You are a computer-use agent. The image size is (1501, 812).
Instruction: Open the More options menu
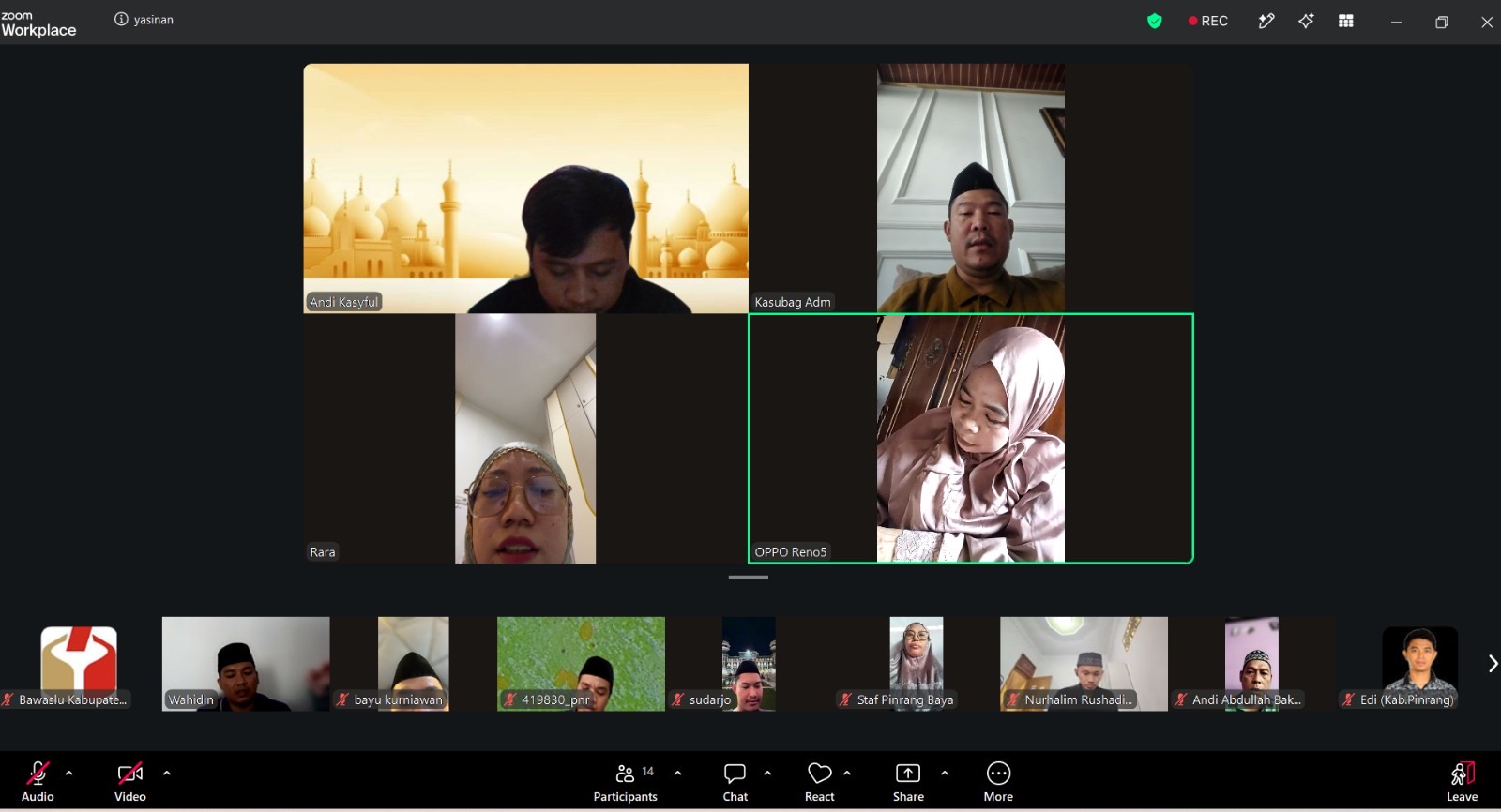pyautogui.click(x=998, y=783)
